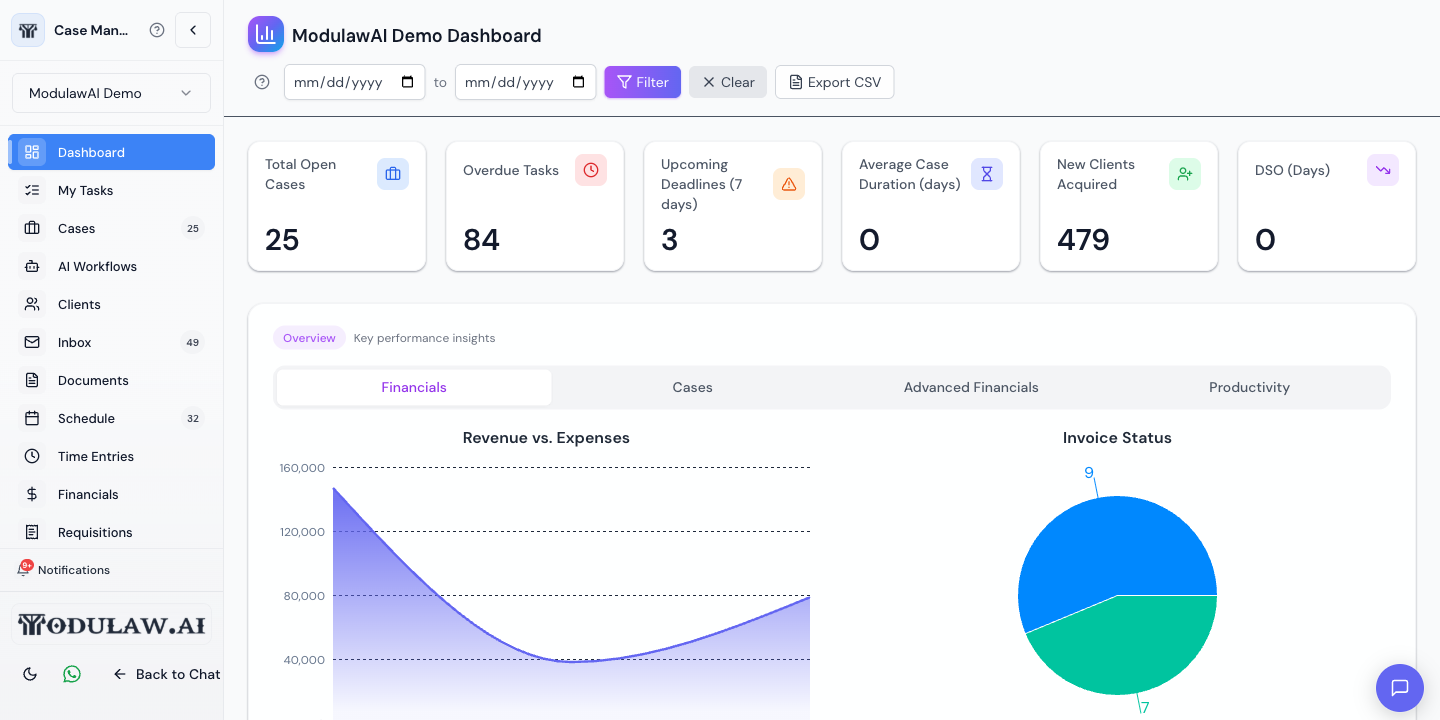
Task: Click the Inbox count badge 49
Action: 193,342
